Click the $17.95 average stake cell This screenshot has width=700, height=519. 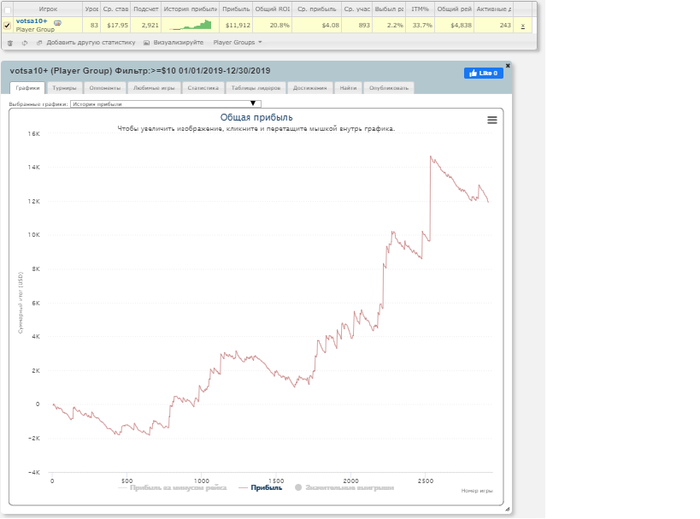[x=117, y=25]
